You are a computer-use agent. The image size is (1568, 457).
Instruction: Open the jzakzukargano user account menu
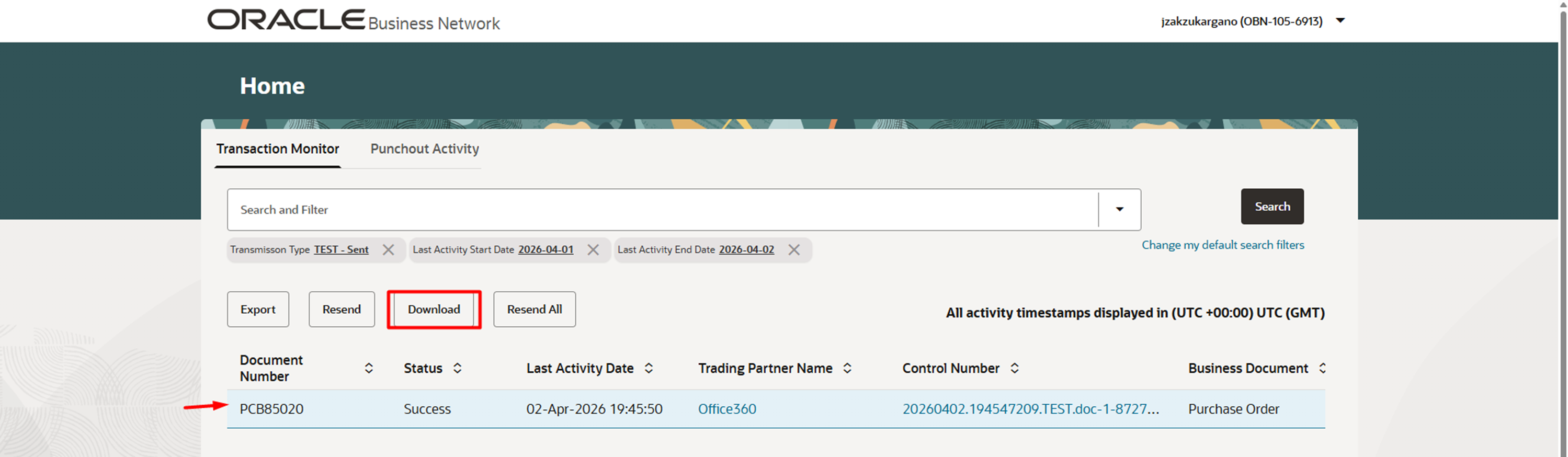pos(1253,21)
